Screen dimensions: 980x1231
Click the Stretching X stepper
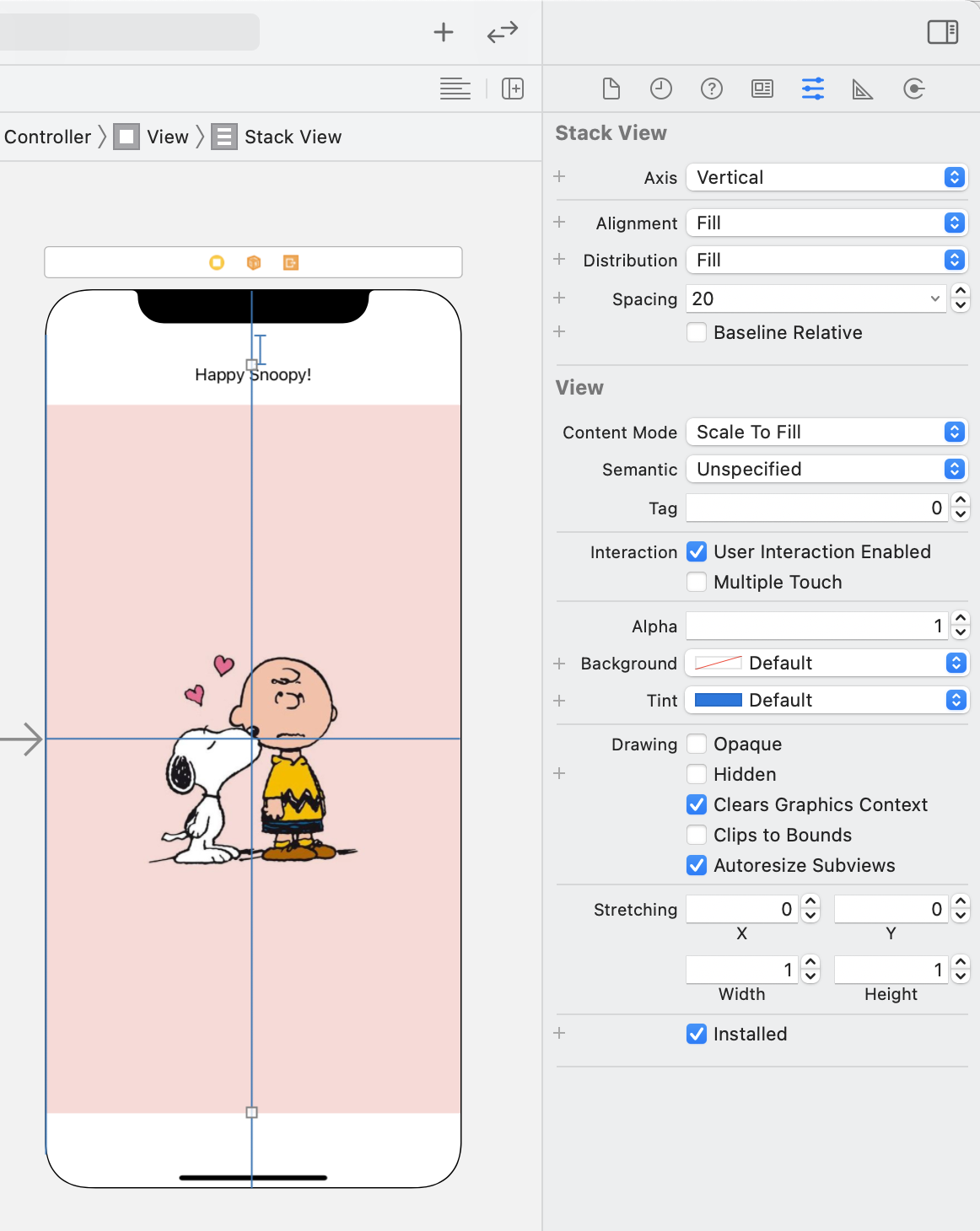810,909
